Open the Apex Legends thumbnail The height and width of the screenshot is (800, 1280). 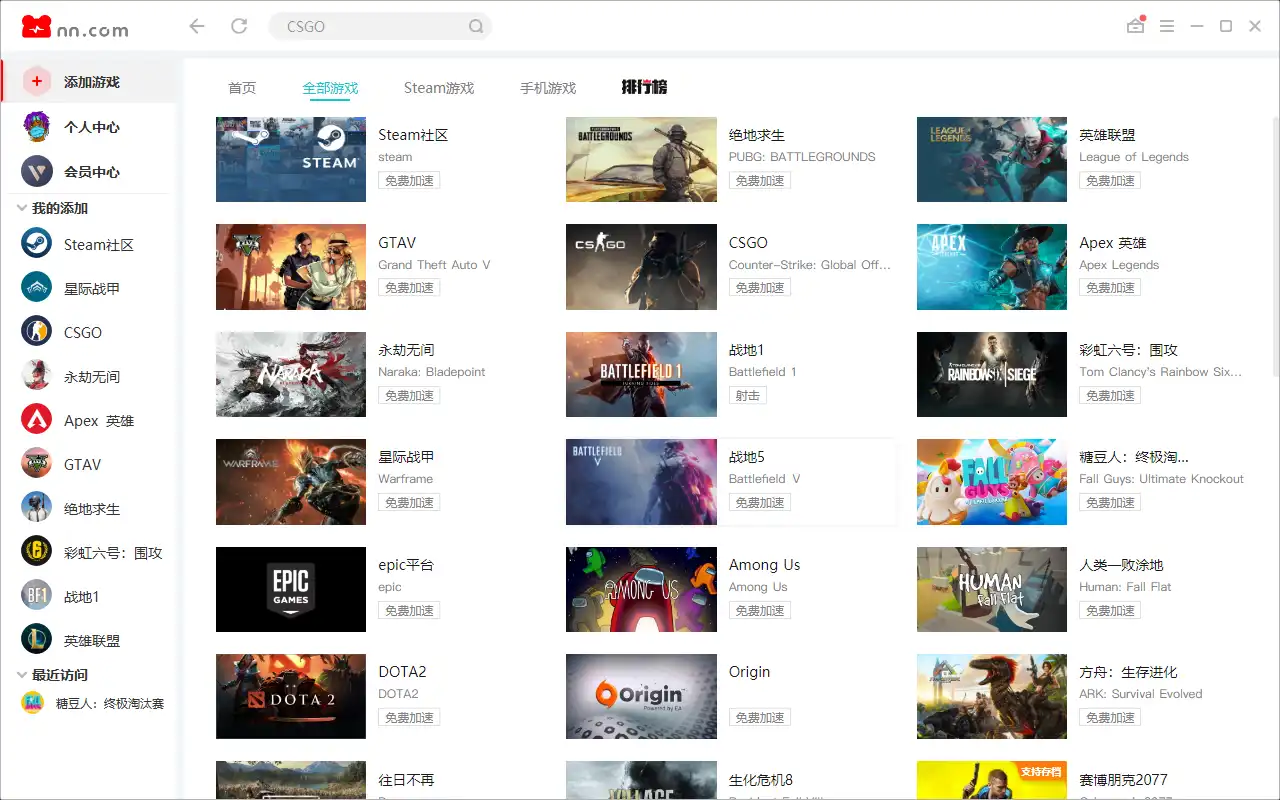[x=992, y=267]
